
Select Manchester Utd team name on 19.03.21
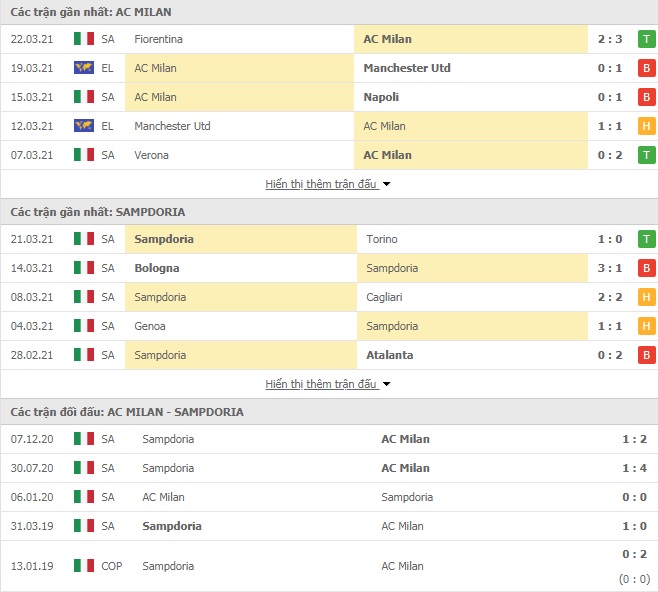407,68
